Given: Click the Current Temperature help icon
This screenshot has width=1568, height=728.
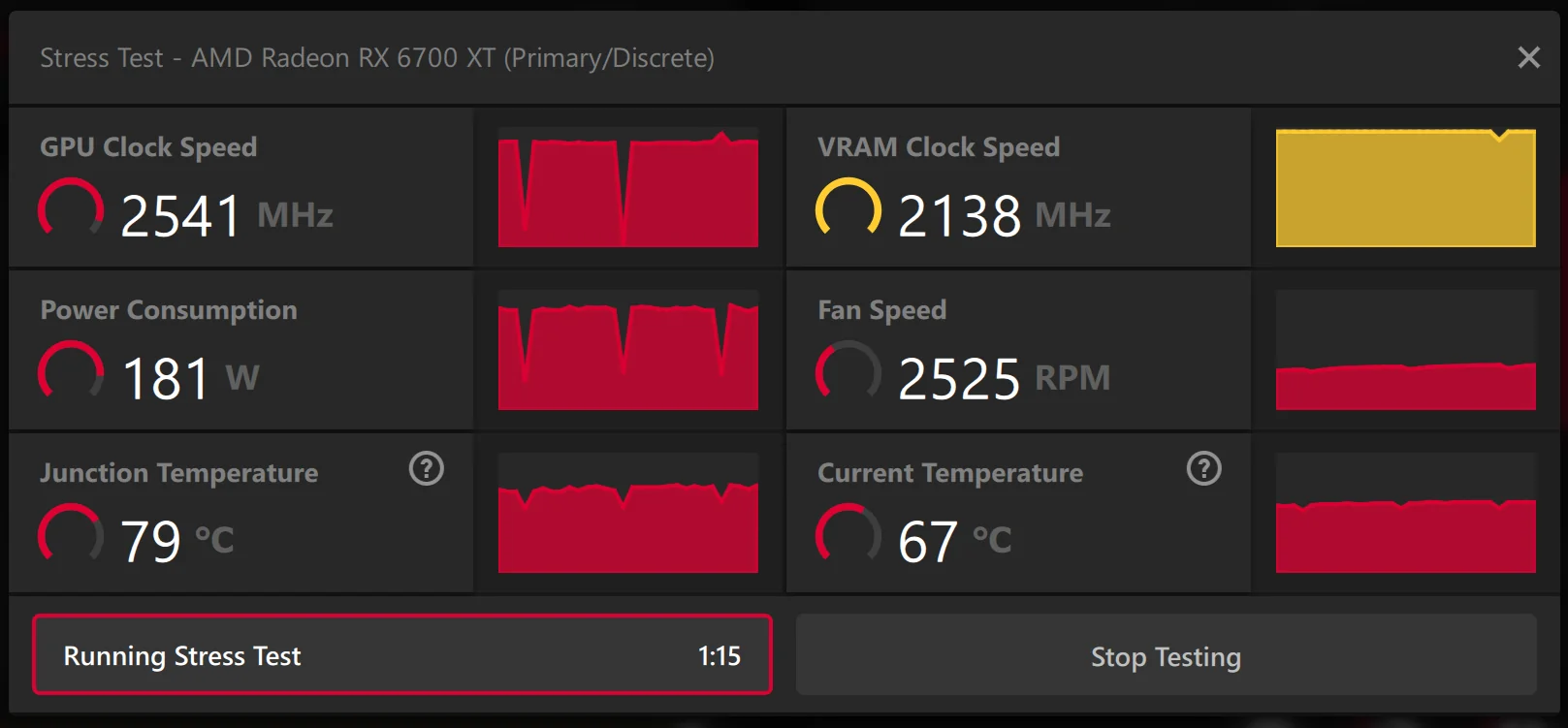Looking at the screenshot, I should point(1204,469).
